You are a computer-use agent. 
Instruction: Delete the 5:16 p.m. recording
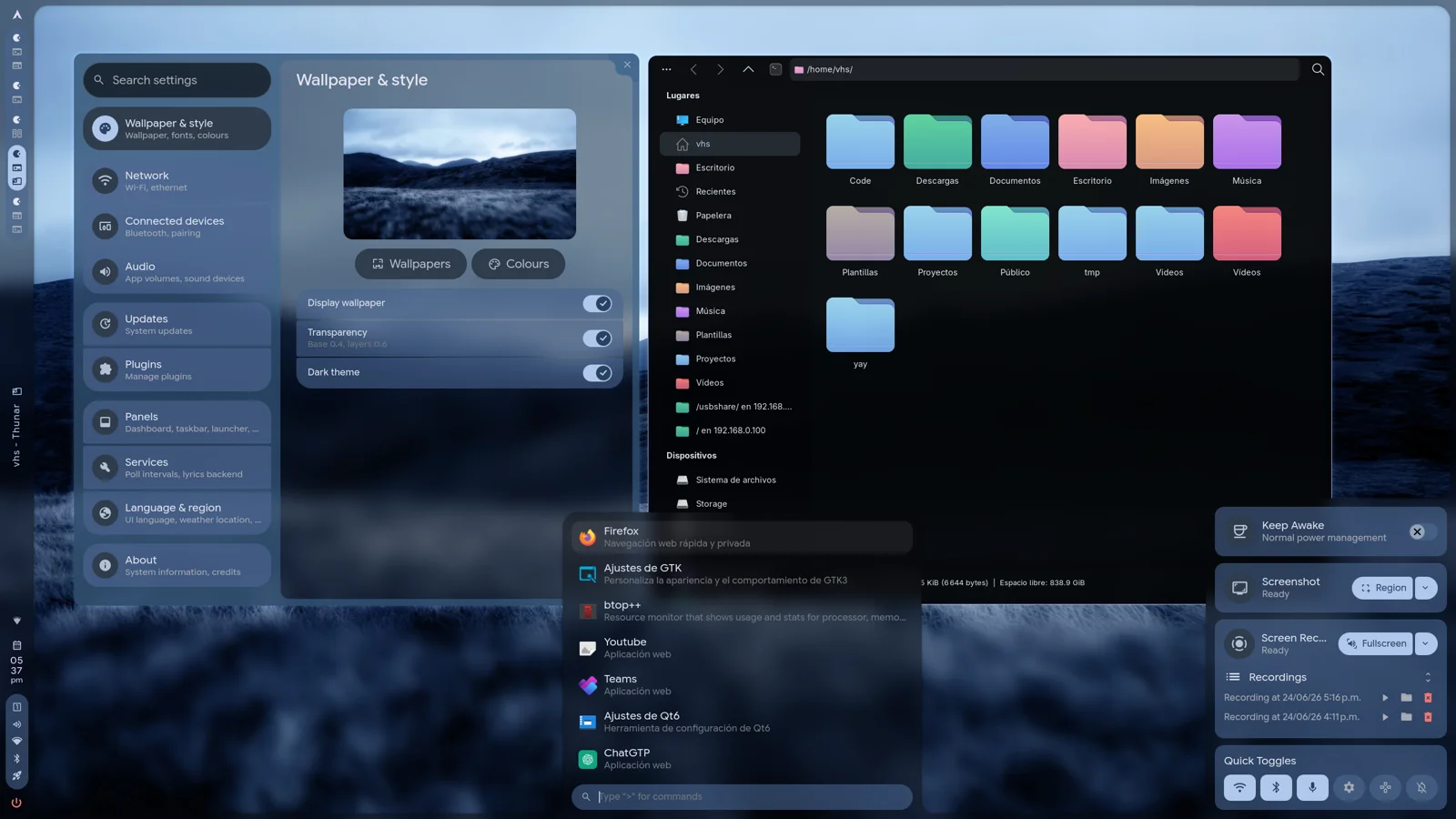pyautogui.click(x=1428, y=698)
